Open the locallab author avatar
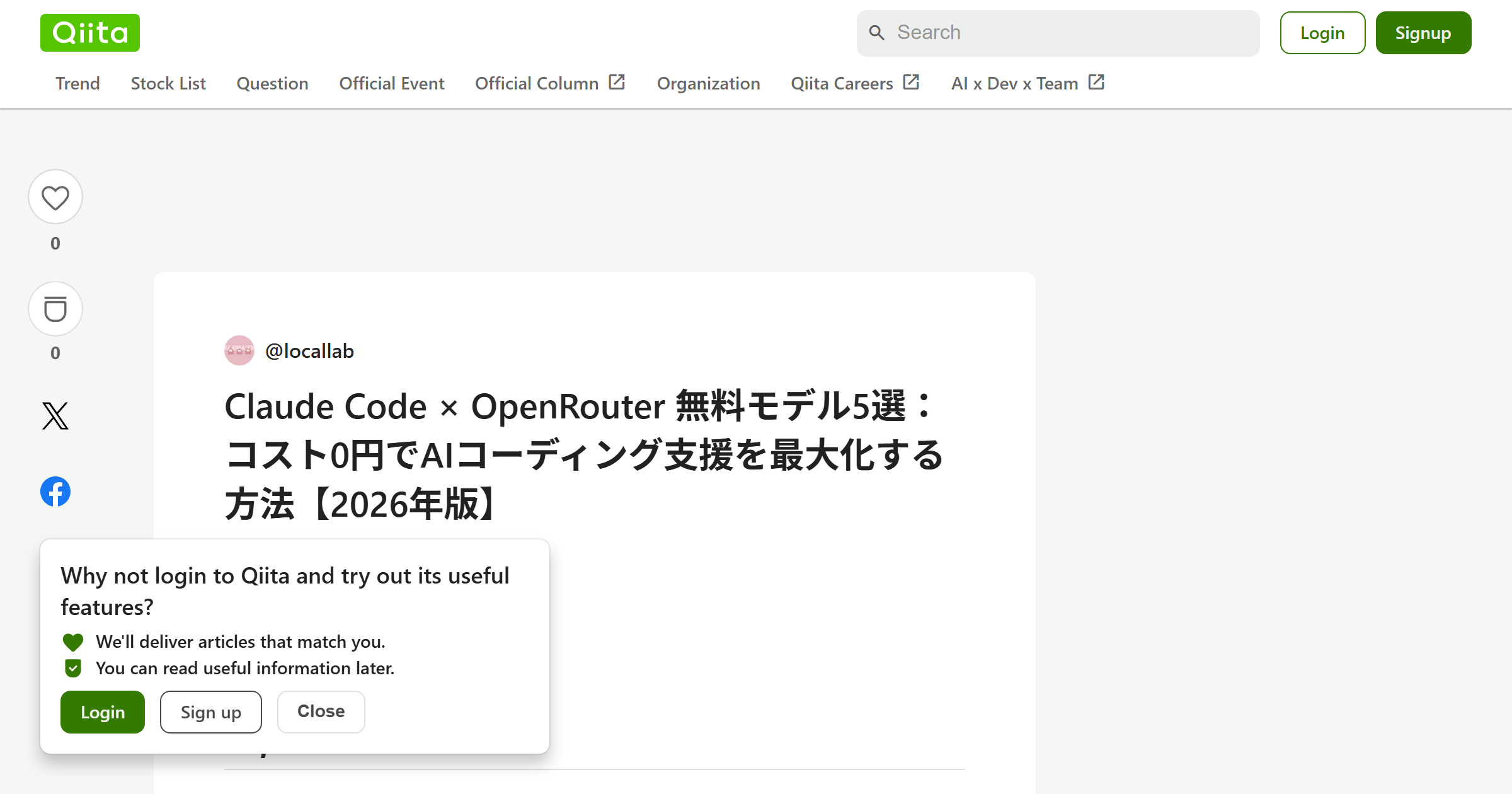Viewport: 1512px width, 794px height. pyautogui.click(x=239, y=350)
